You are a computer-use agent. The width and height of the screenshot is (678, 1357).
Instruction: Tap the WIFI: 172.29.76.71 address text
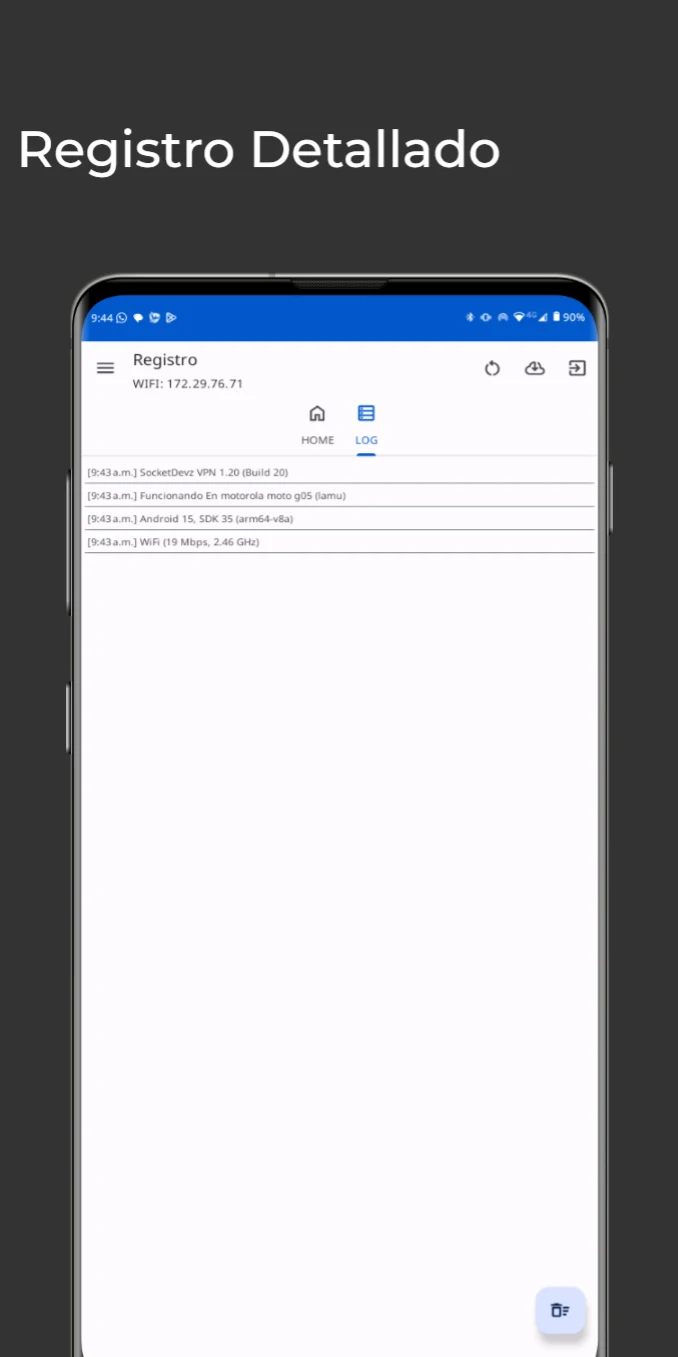coord(188,384)
